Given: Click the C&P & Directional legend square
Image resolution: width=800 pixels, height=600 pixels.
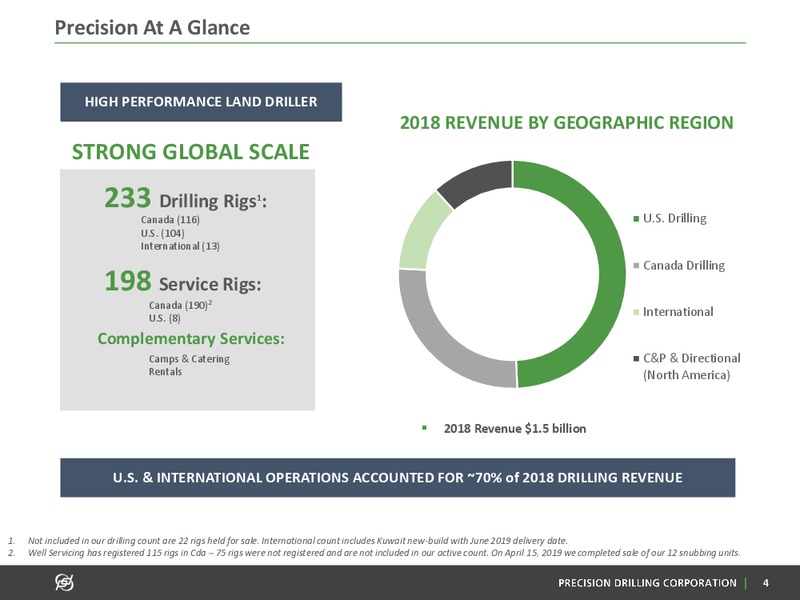Looking at the screenshot, I should 636,359.
